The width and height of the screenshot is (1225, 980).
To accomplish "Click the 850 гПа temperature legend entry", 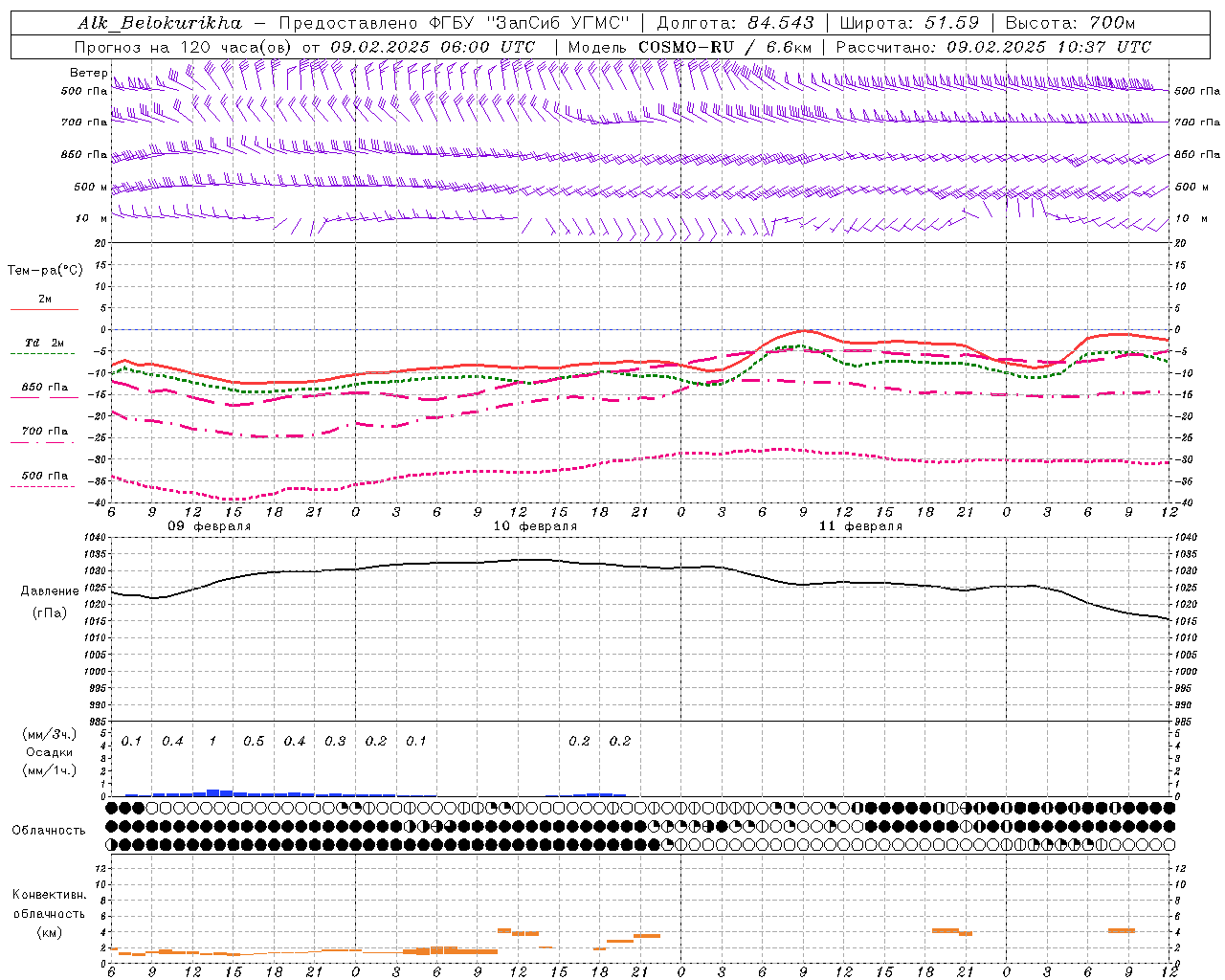I will (x=45, y=388).
